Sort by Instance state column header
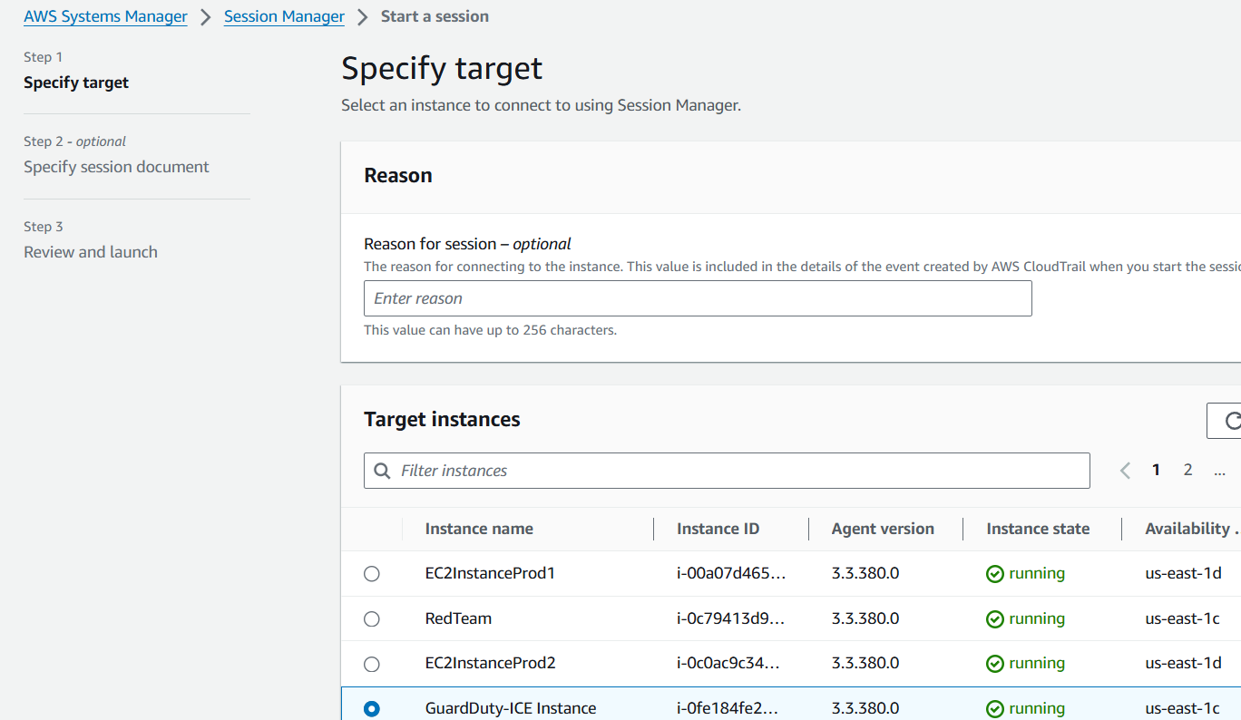 tap(1038, 529)
